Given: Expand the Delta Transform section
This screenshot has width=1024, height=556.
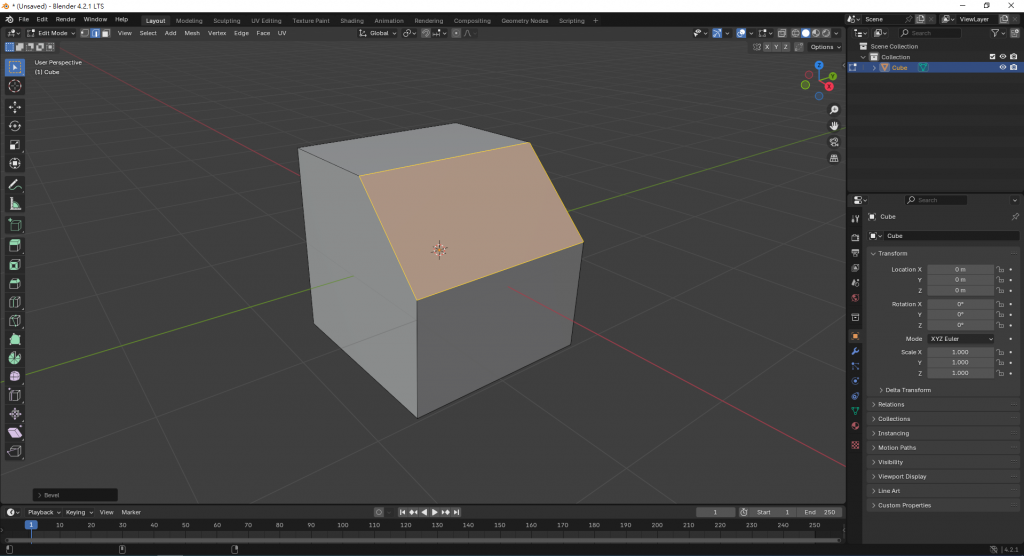Looking at the screenshot, I should click(x=908, y=390).
